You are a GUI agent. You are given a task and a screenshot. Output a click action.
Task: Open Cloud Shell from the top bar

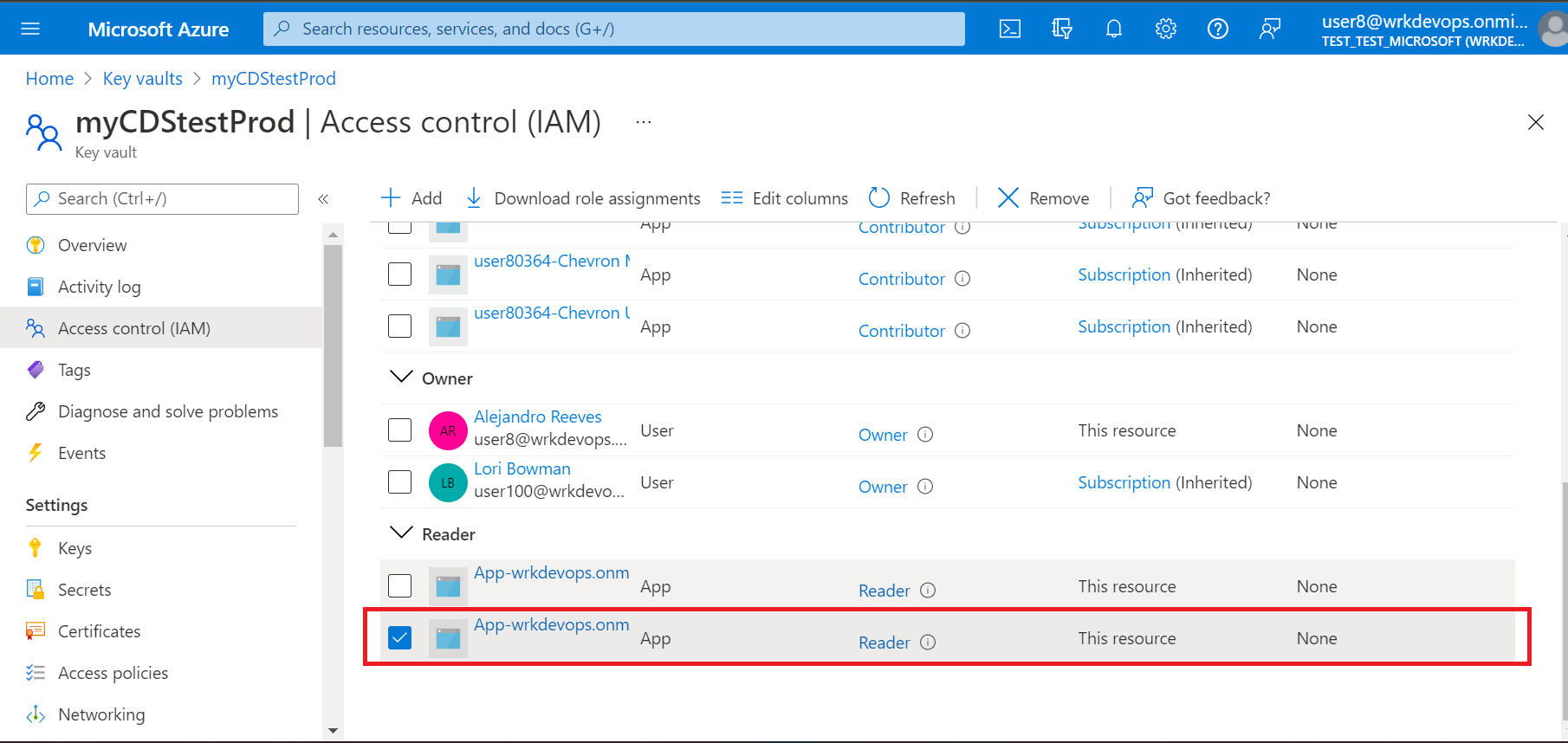(1009, 29)
